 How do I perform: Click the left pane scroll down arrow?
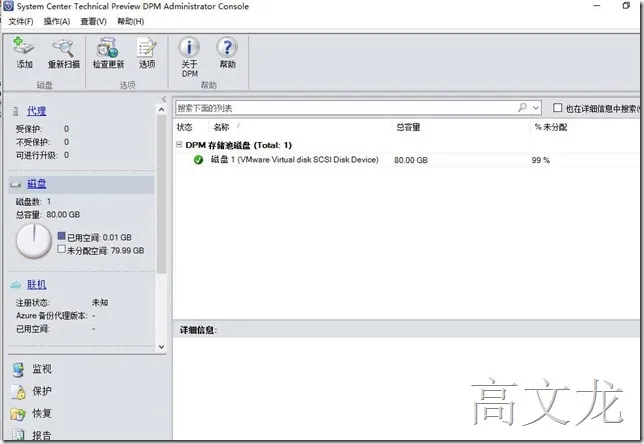coord(161,347)
